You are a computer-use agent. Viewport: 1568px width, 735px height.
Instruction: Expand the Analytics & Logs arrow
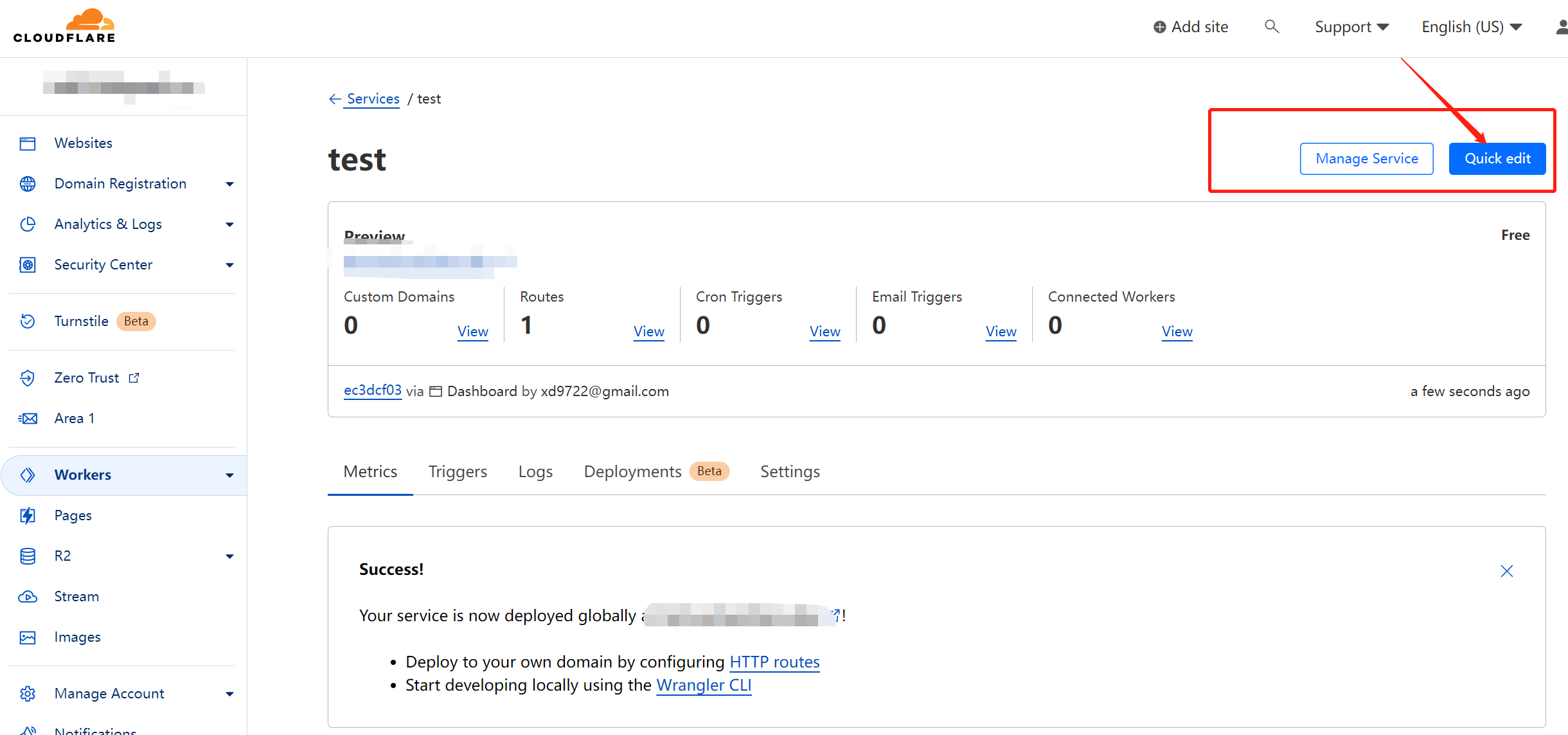coord(229,225)
